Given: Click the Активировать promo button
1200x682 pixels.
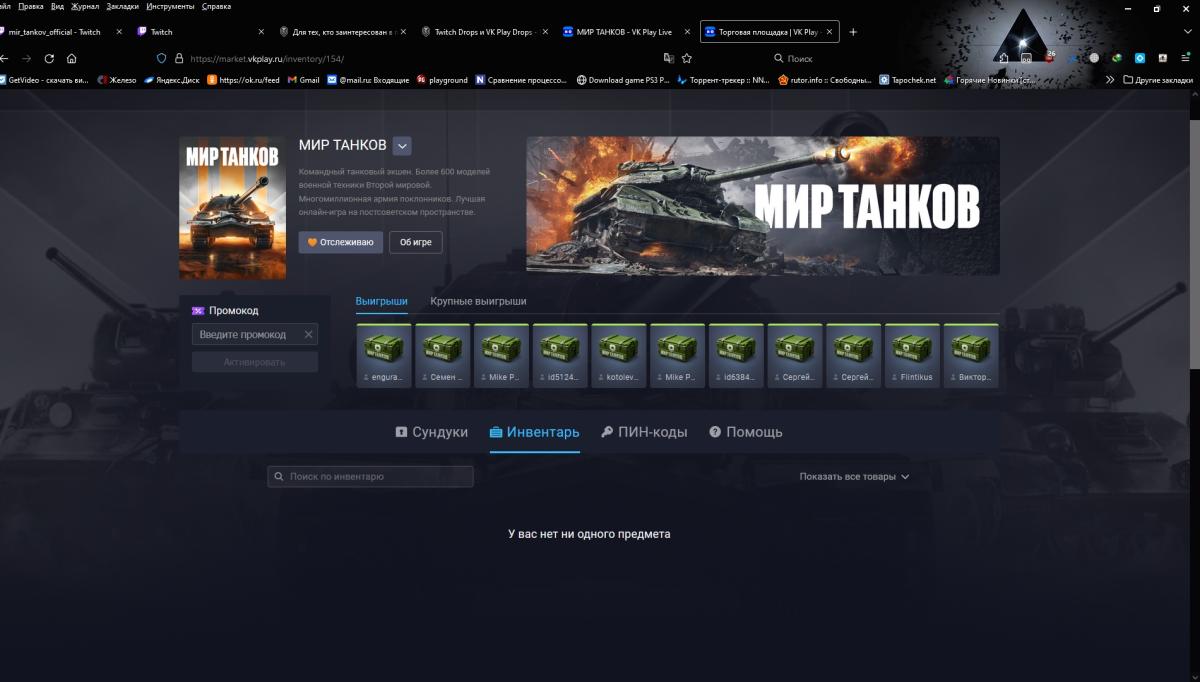Looking at the screenshot, I should [x=255, y=362].
